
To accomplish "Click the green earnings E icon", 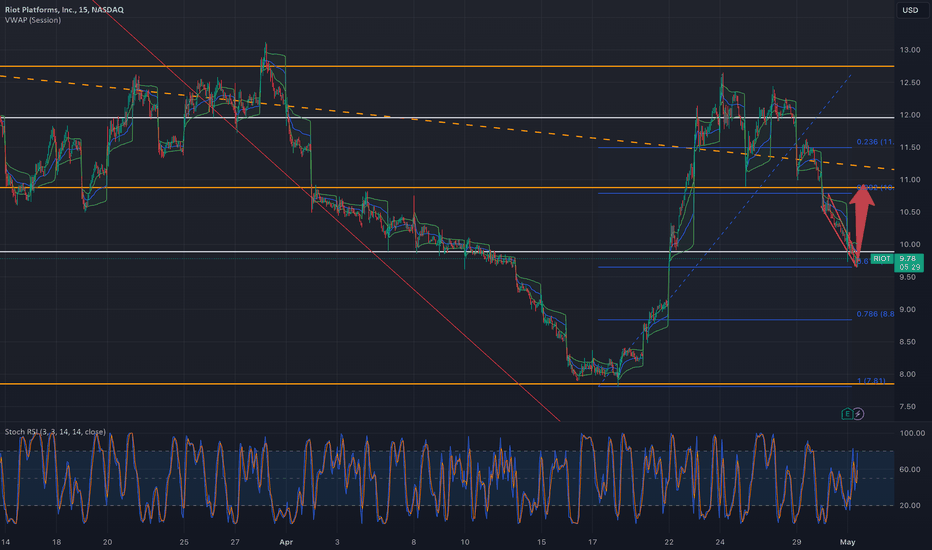I will (x=848, y=414).
